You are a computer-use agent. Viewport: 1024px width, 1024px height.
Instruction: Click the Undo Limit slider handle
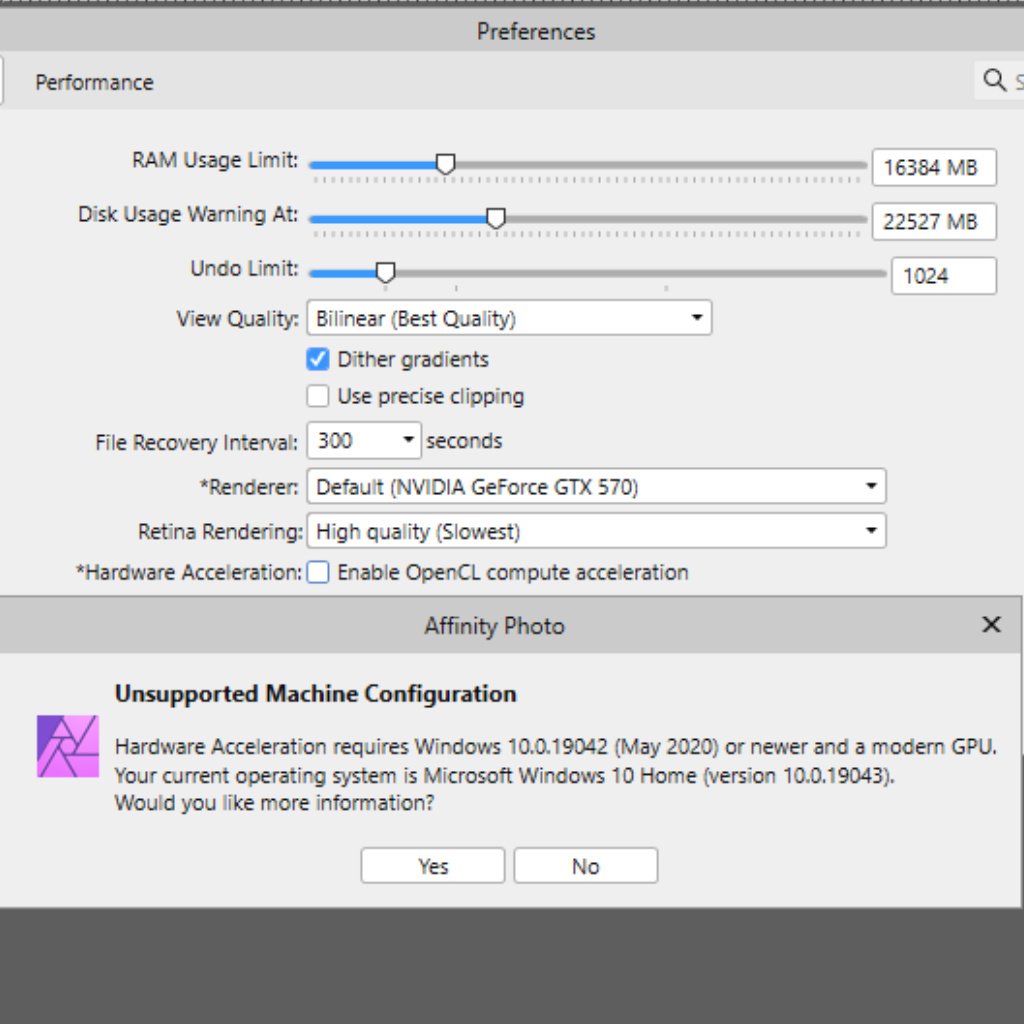(386, 272)
